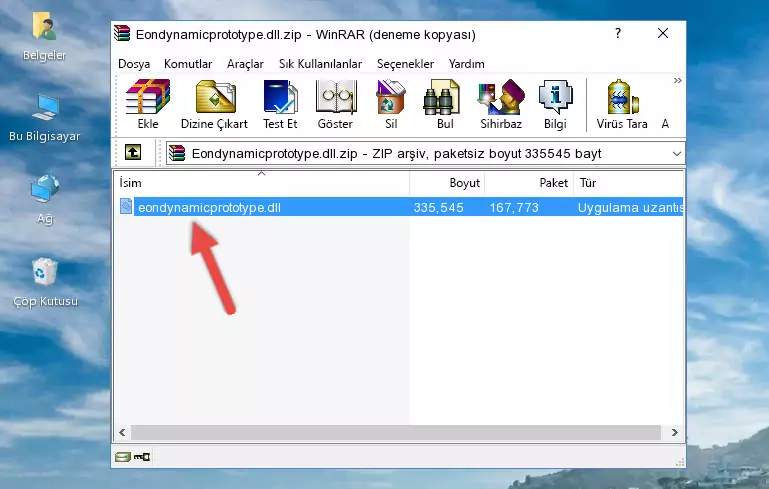Screen dimensions: 769x489
Task: Open the Yardım menu
Action: point(466,64)
